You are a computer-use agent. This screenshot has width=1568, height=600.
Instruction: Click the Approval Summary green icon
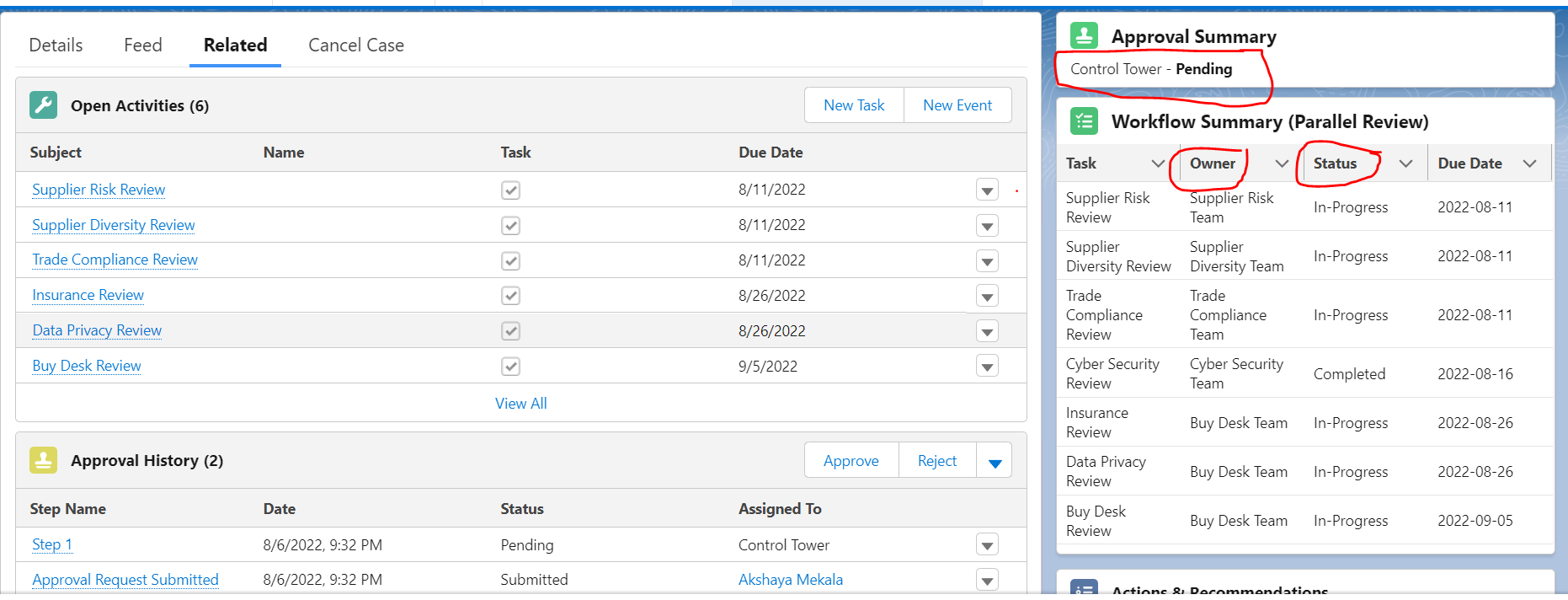click(x=1084, y=36)
